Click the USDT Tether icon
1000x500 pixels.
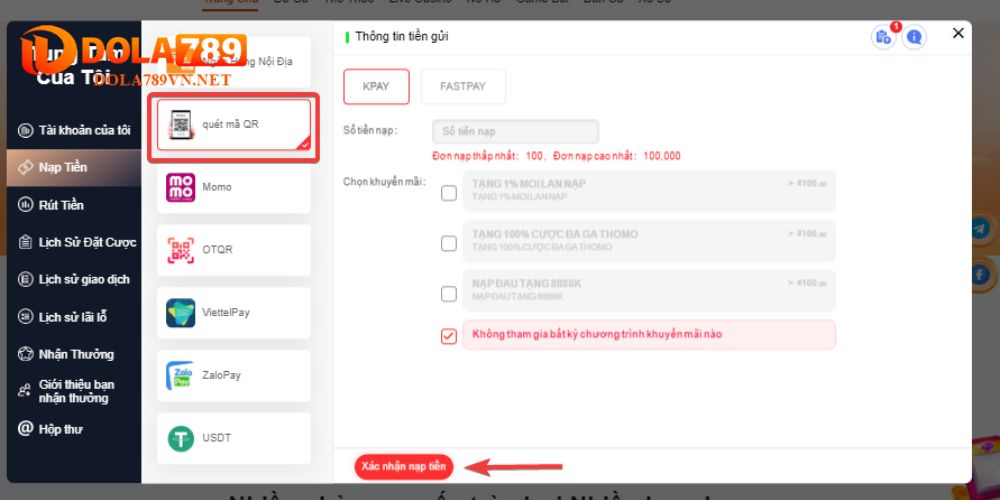(180, 439)
